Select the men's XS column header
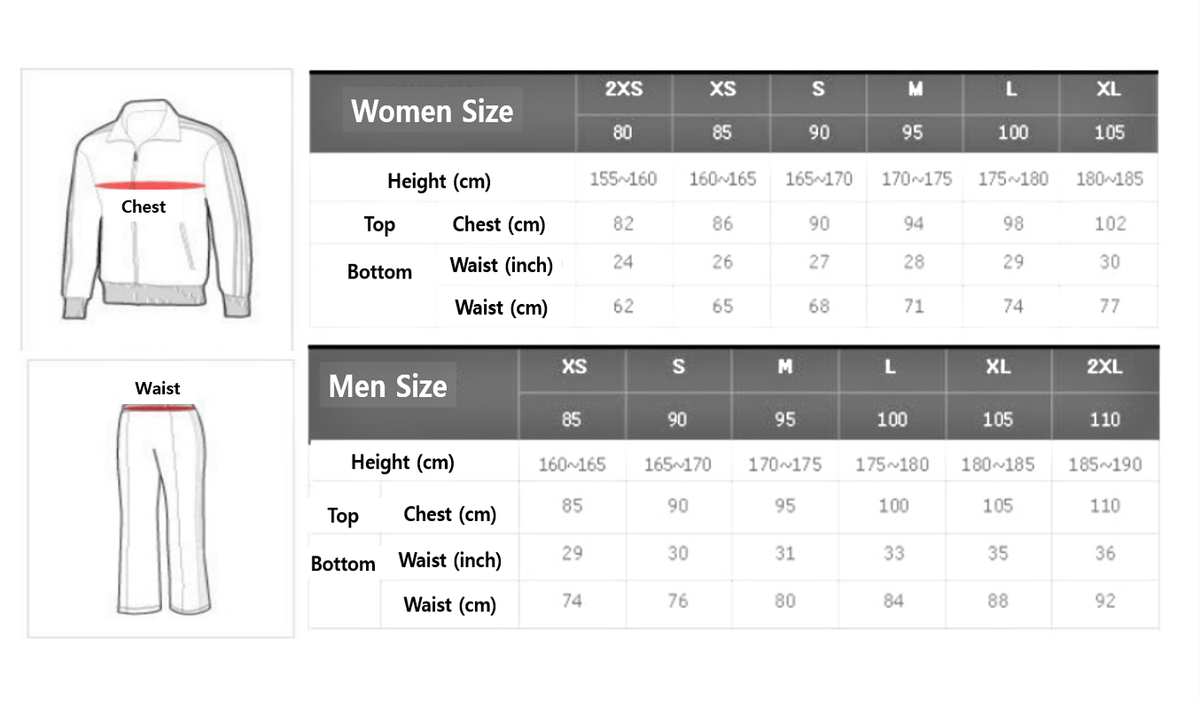 [573, 367]
